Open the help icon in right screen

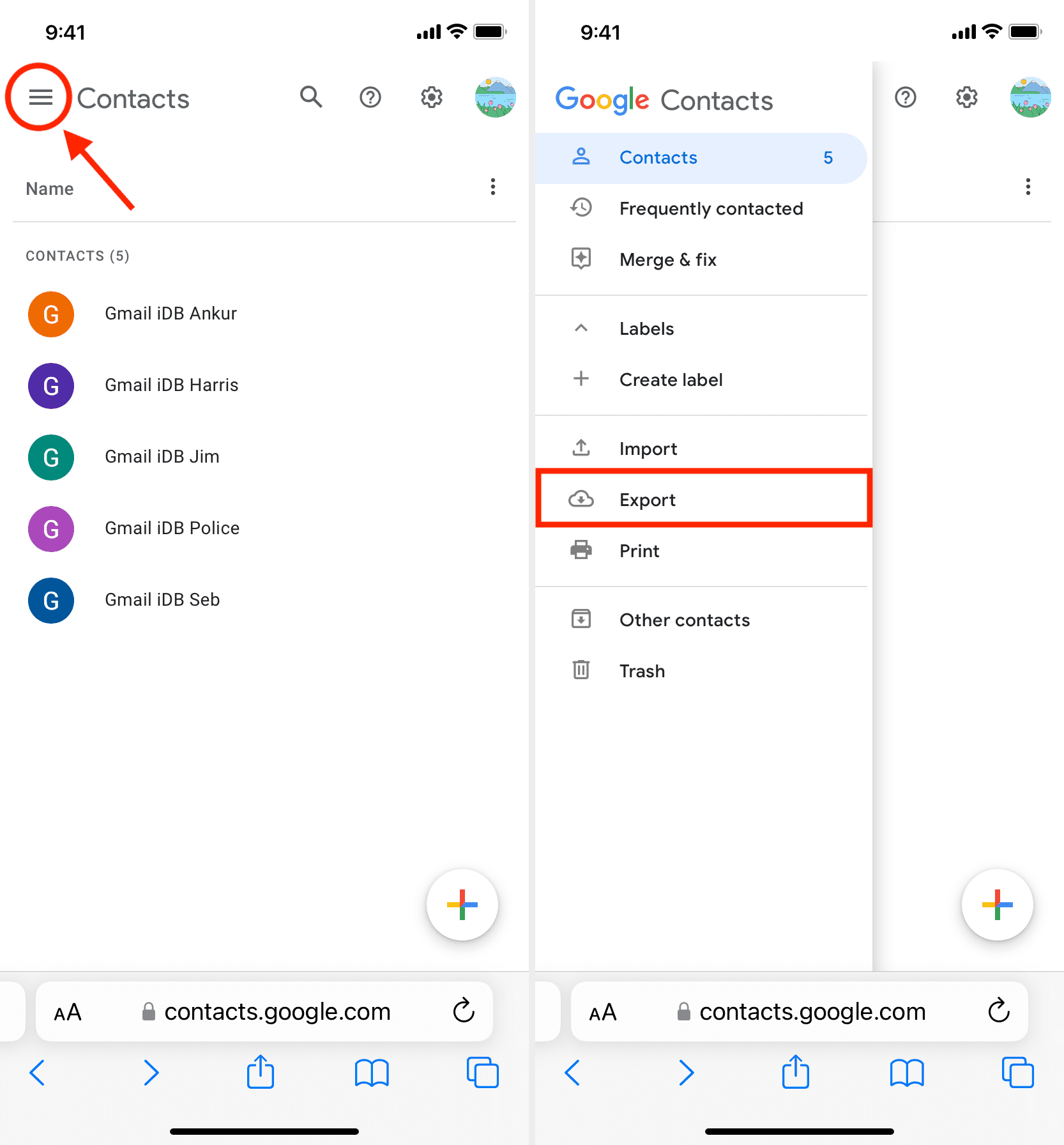tap(906, 97)
